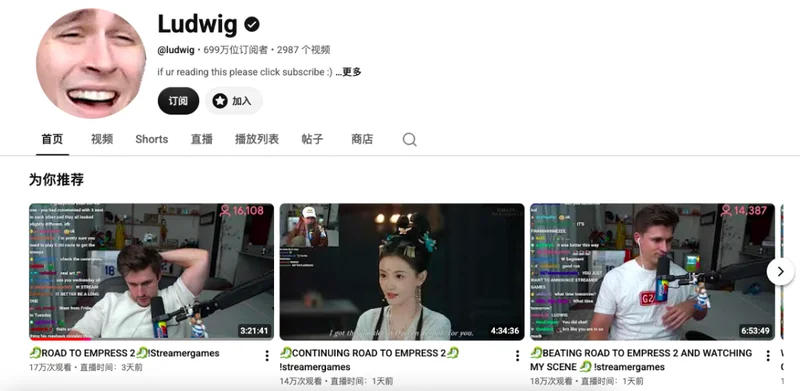Open options menu for CONTINUING ROAD TO EMPRESS 2
The width and height of the screenshot is (800, 391).
pyautogui.click(x=517, y=356)
